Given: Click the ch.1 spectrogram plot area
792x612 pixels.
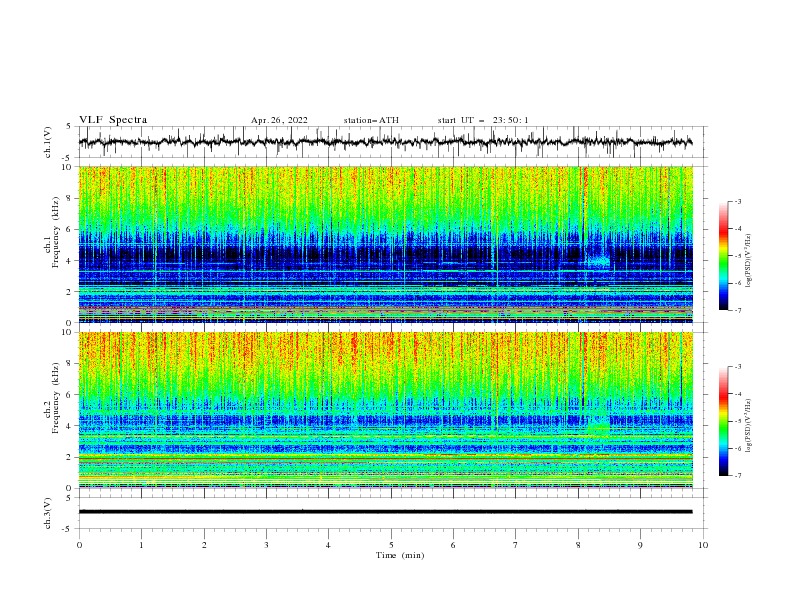Looking at the screenshot, I should (x=385, y=244).
